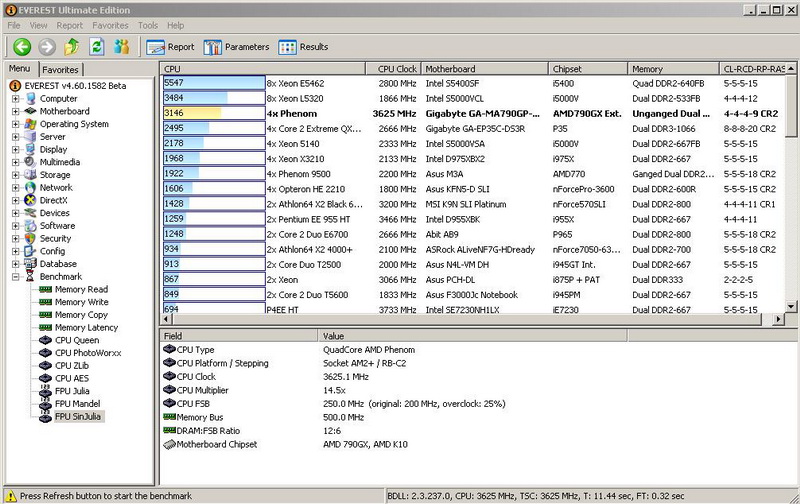Screen dimensions: 800x504
Task: Click the horizontal scrollbar right arrow
Action: 778,319
